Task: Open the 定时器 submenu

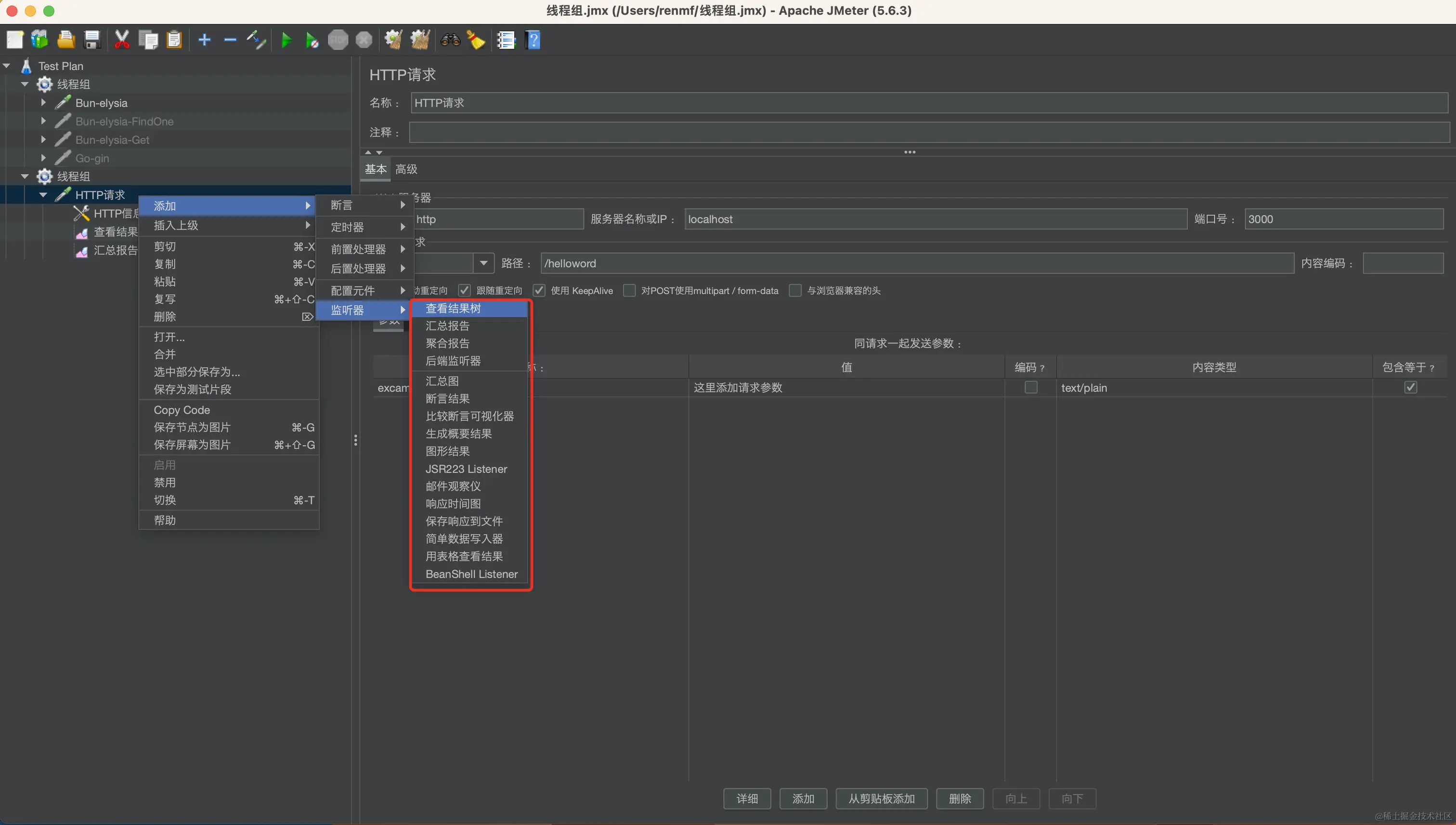Action: coord(365,227)
